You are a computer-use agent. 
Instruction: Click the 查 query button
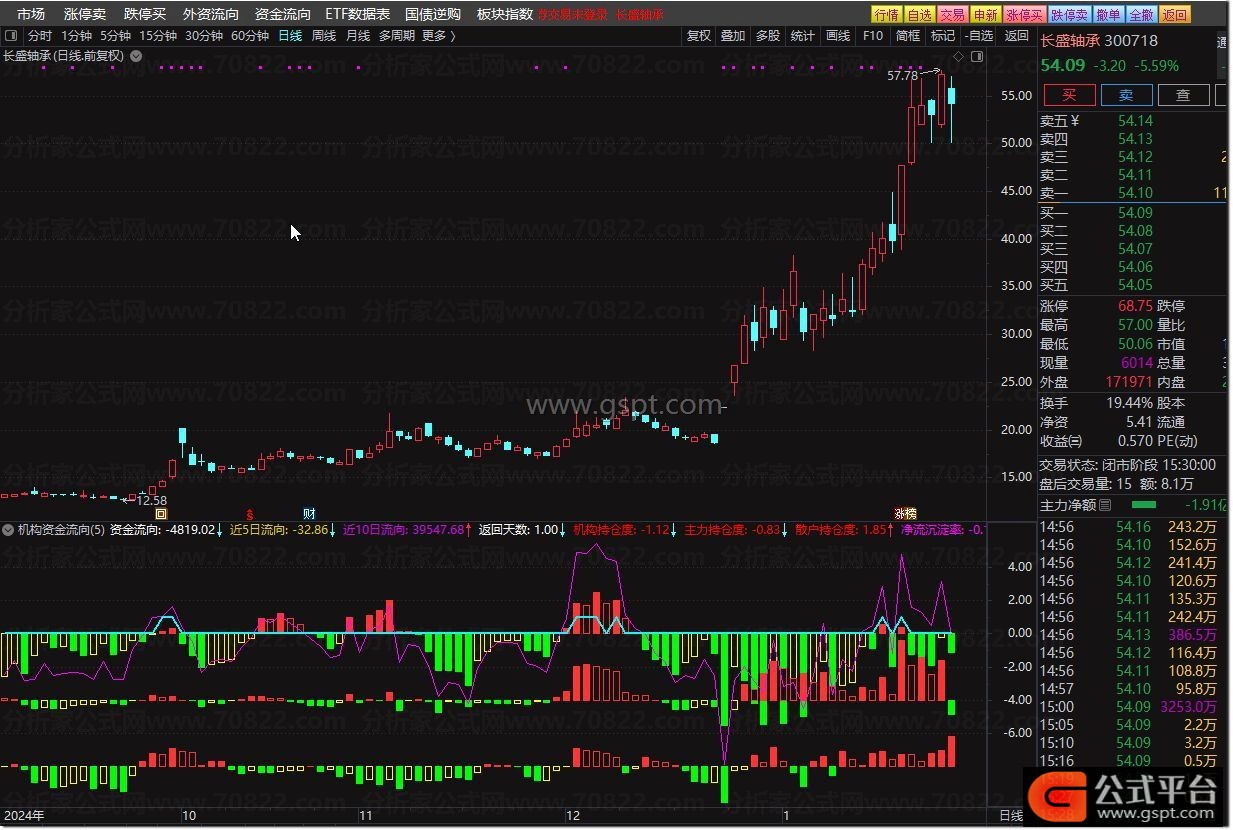[x=1183, y=95]
